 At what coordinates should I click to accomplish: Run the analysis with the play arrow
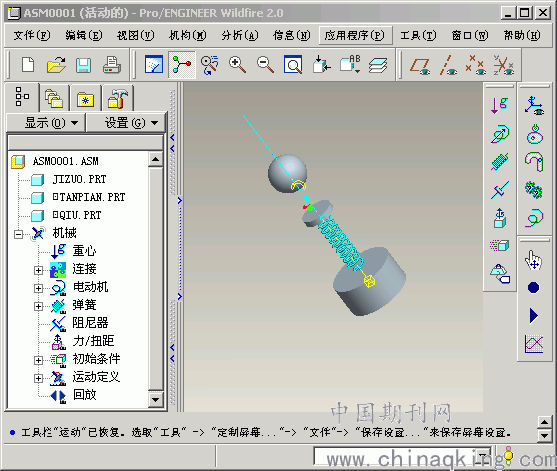tap(534, 316)
